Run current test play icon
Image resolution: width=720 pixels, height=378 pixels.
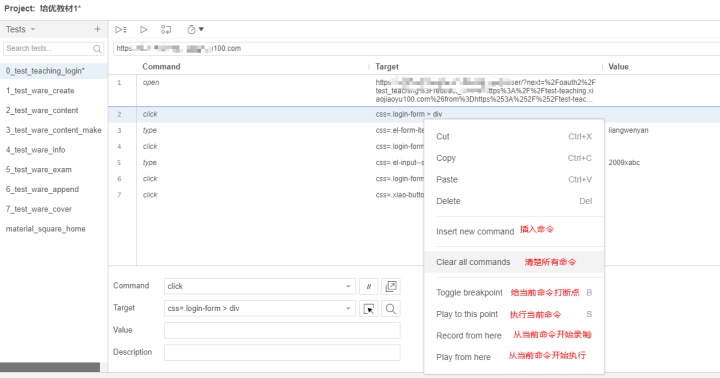coord(144,29)
